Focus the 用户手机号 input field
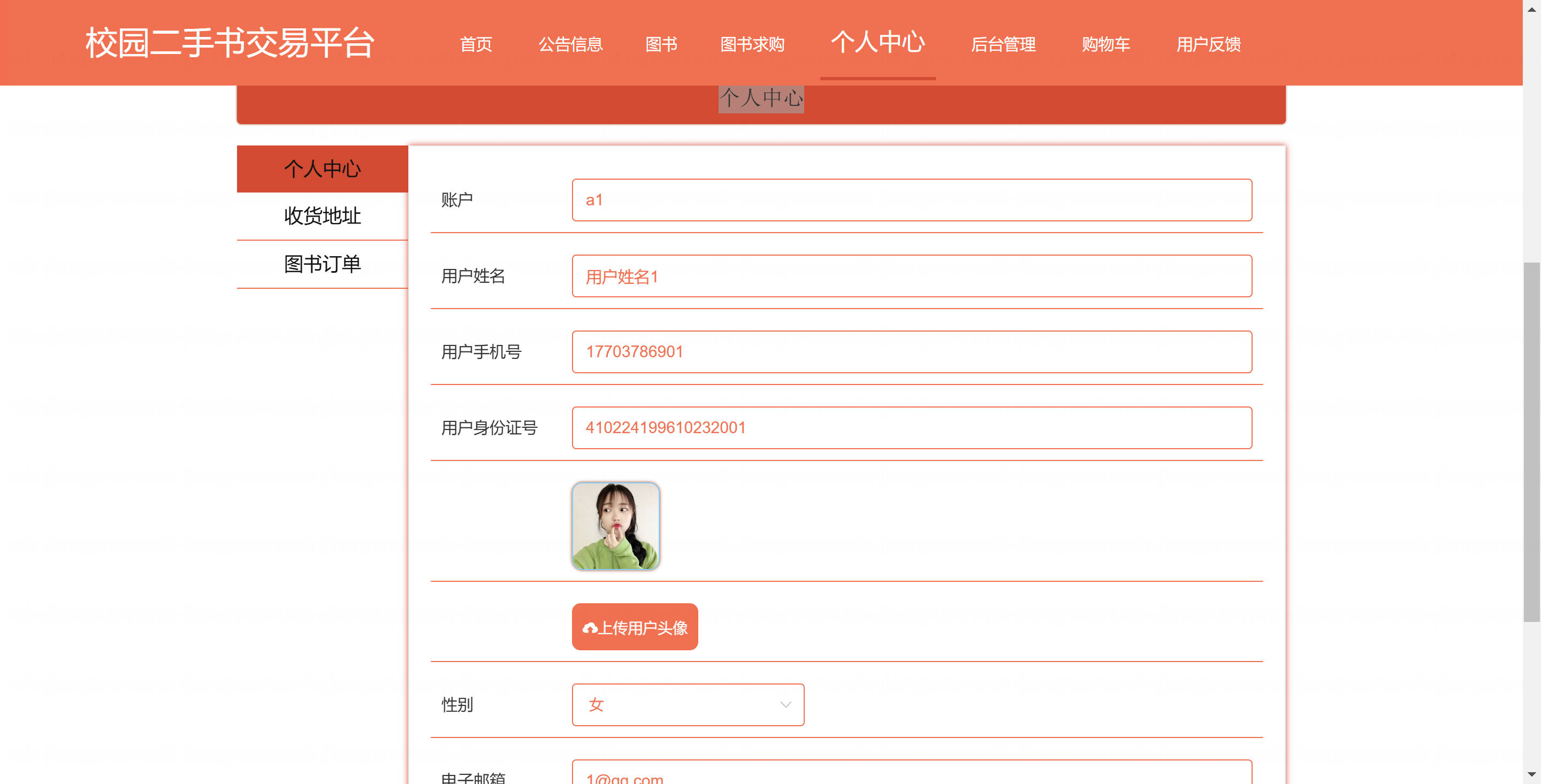Viewport: 1541px width, 784px height. tap(912, 352)
